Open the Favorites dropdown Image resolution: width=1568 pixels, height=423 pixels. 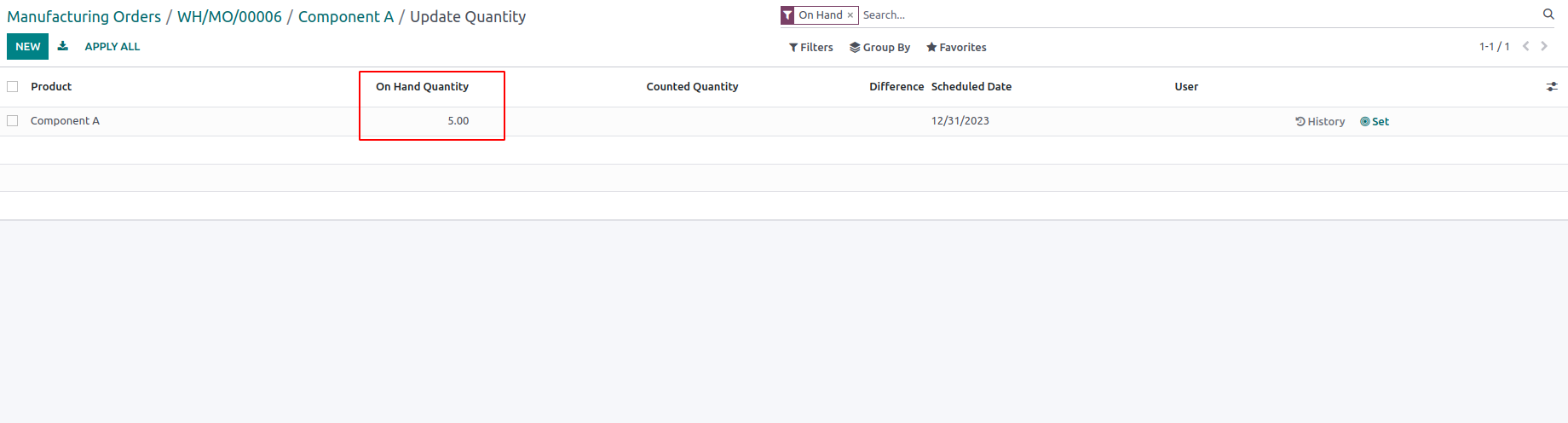point(956,48)
